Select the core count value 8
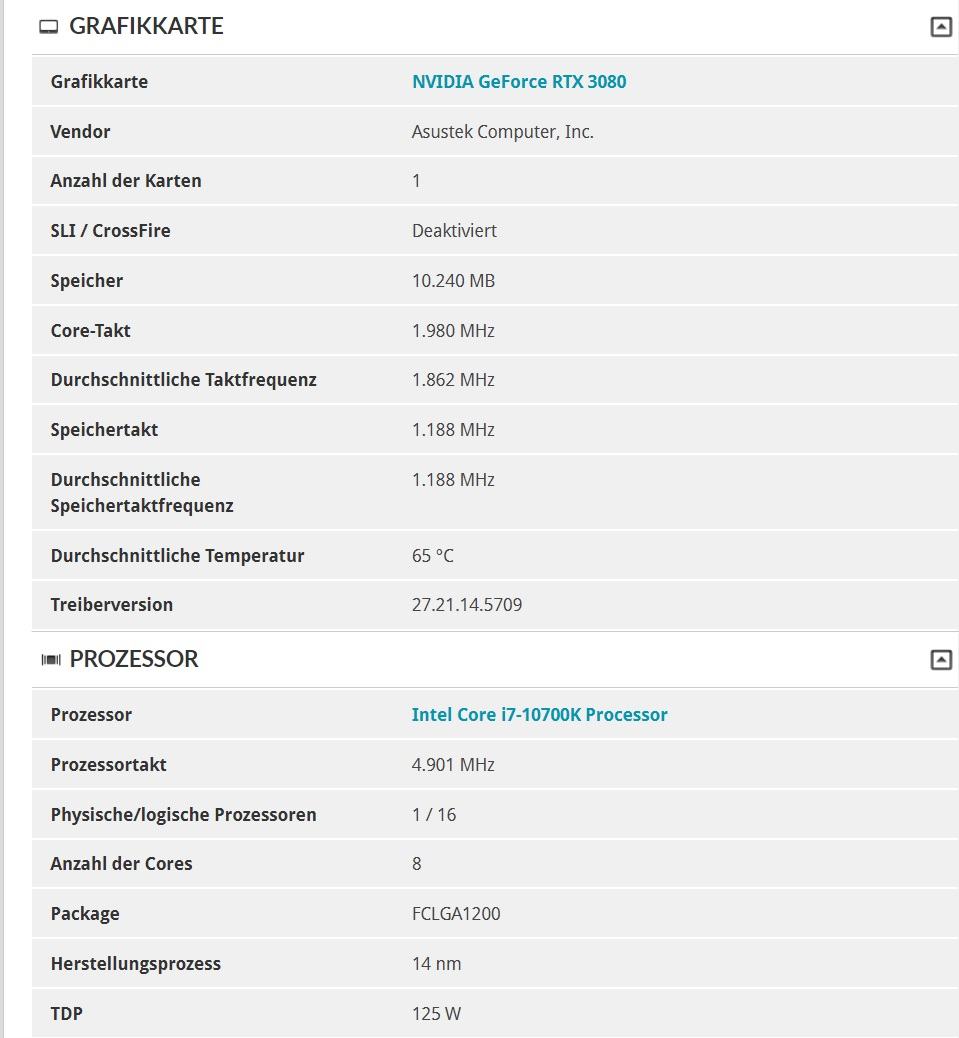The width and height of the screenshot is (959, 1038). point(416,863)
